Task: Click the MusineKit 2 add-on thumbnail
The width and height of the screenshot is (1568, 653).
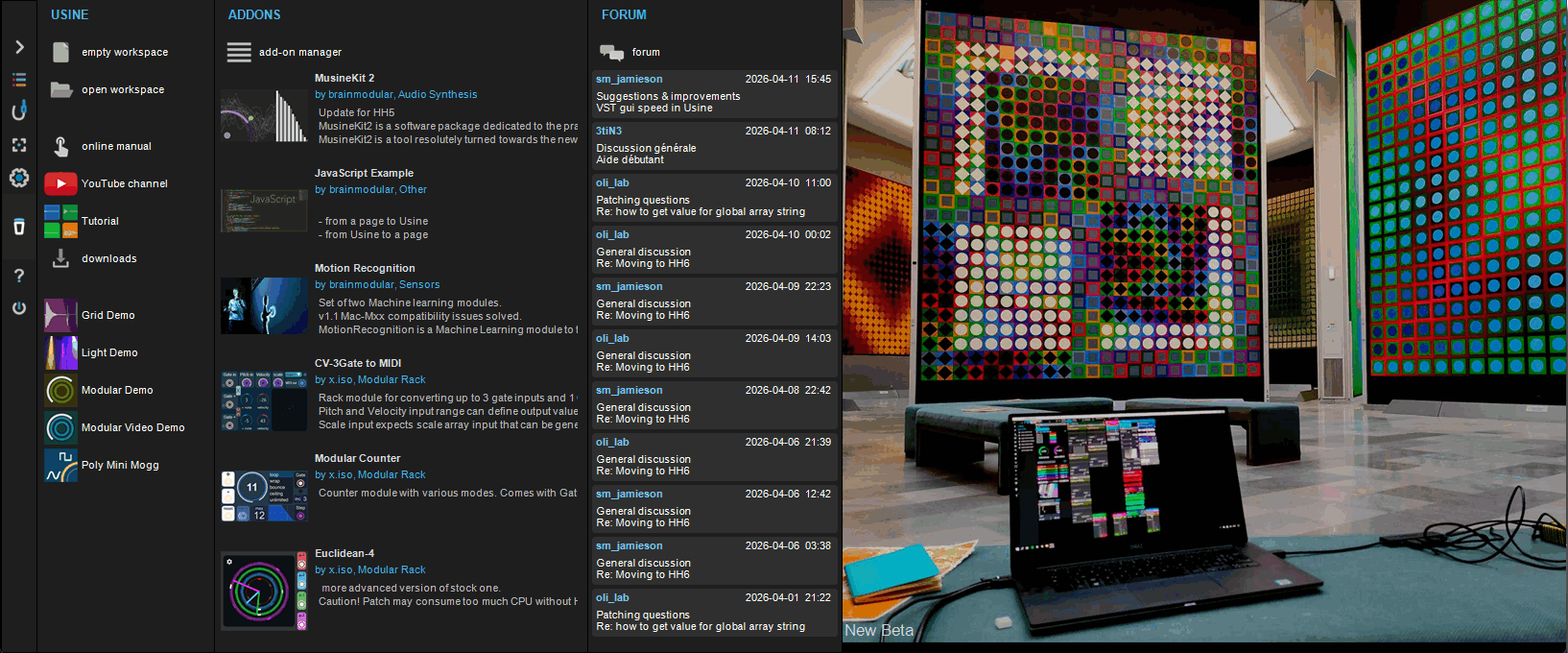Action: click(x=264, y=116)
